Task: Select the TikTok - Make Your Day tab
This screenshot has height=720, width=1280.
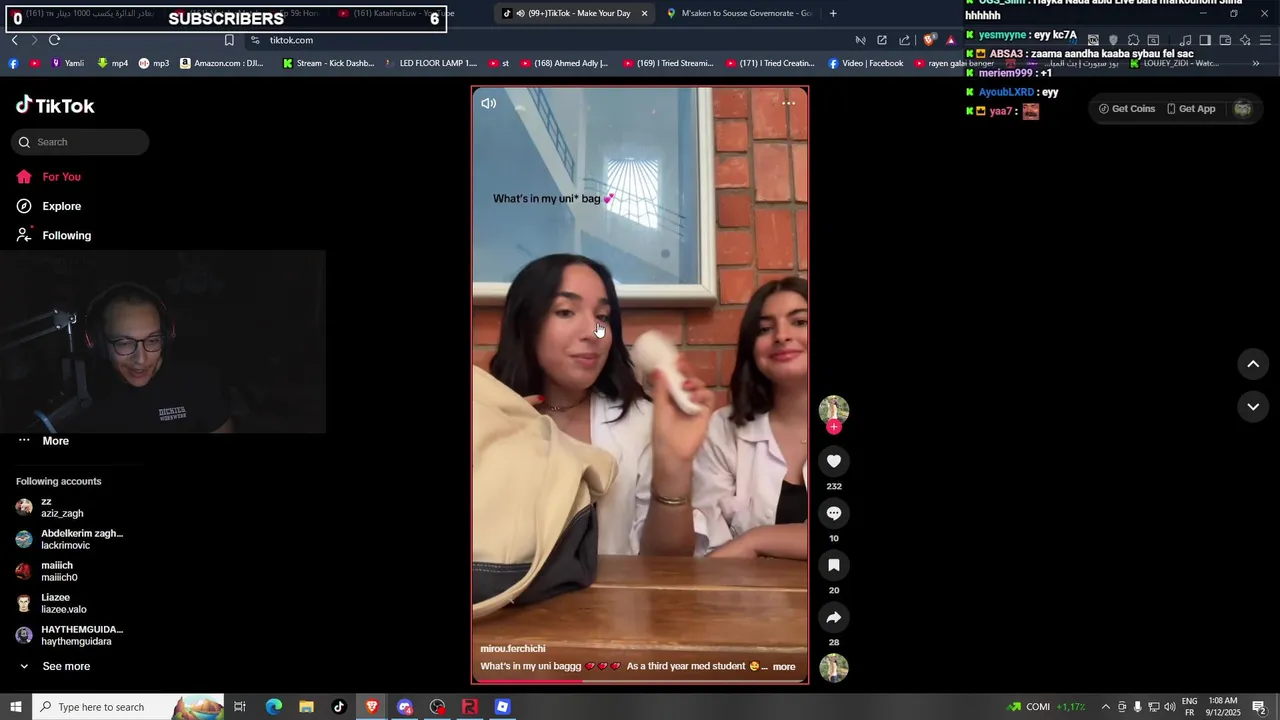Action: (575, 13)
